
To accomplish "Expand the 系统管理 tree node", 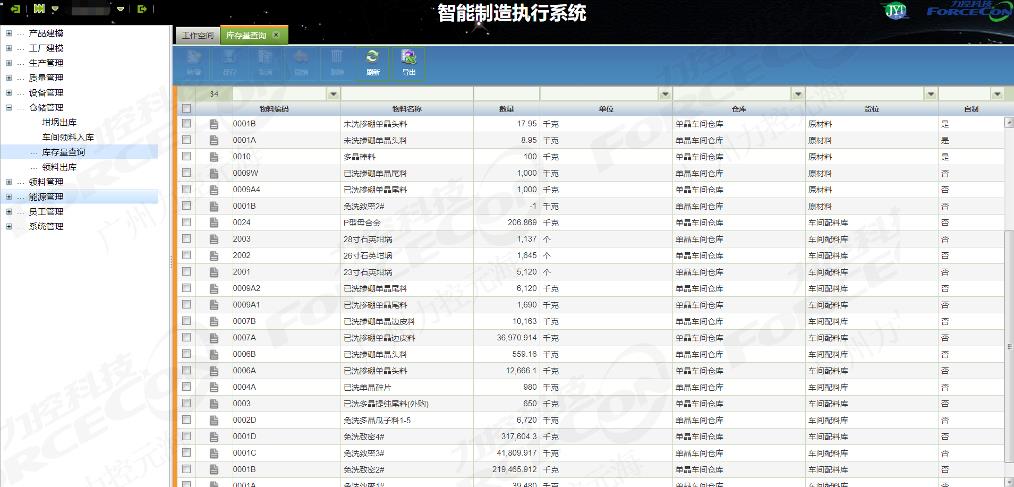I will pyautogui.click(x=8, y=226).
